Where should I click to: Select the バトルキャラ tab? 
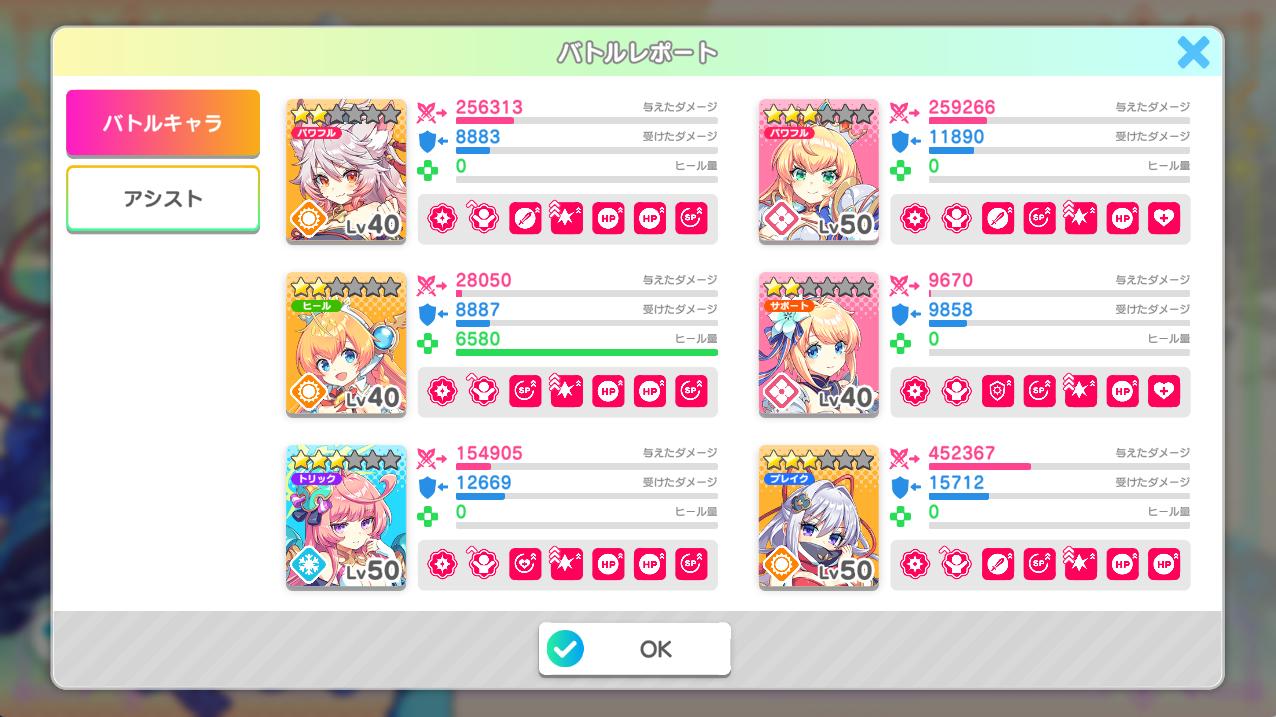(163, 123)
